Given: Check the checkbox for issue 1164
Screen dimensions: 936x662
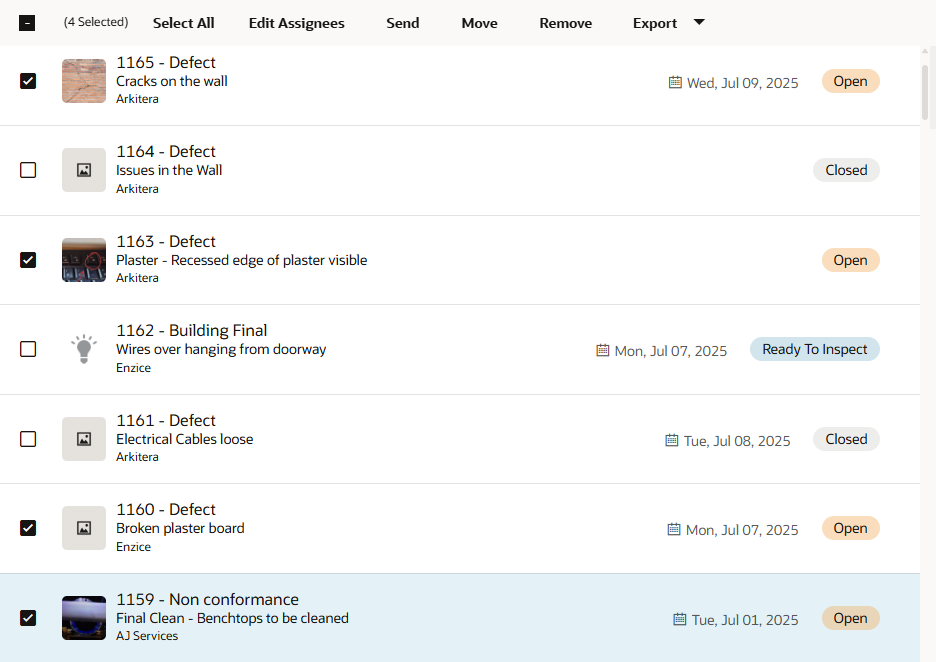Looking at the screenshot, I should point(28,170).
